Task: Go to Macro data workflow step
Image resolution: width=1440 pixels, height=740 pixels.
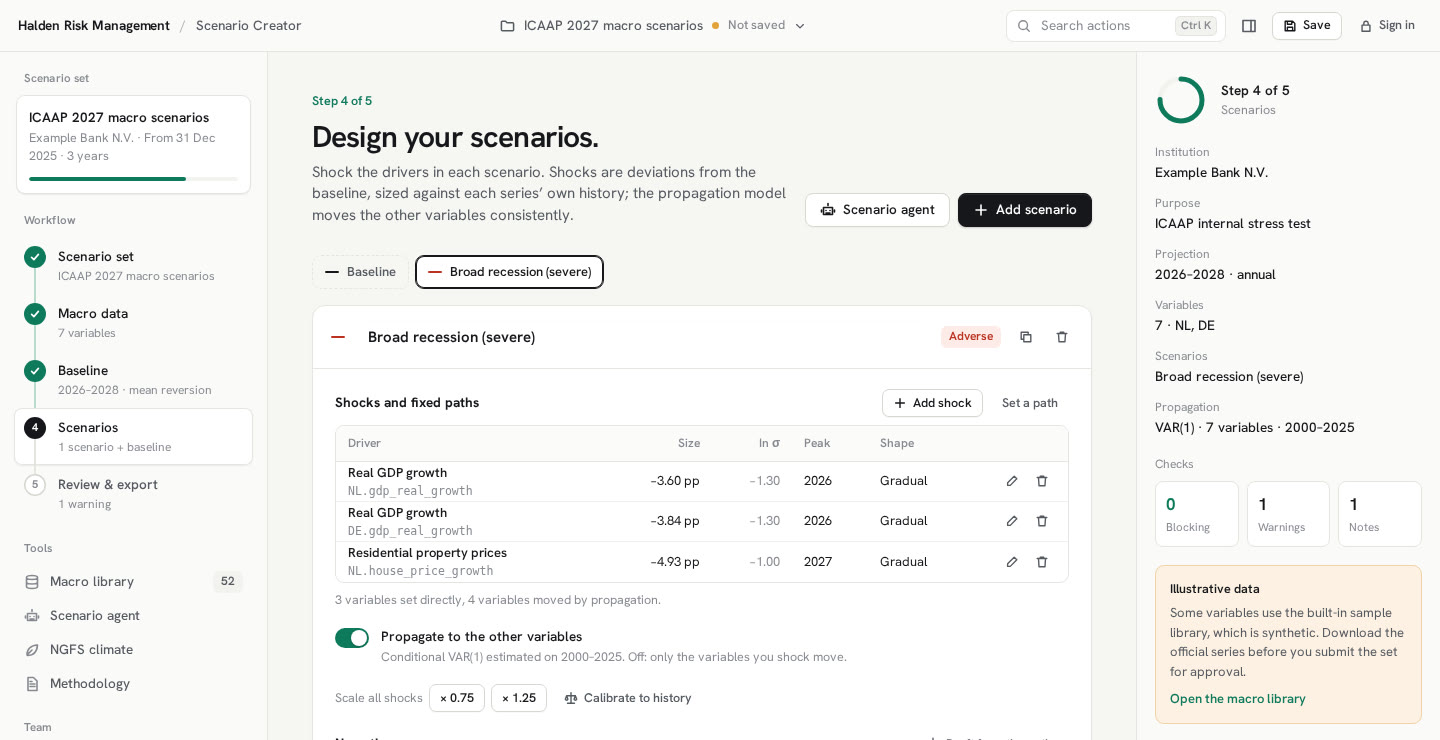Action: (133, 323)
